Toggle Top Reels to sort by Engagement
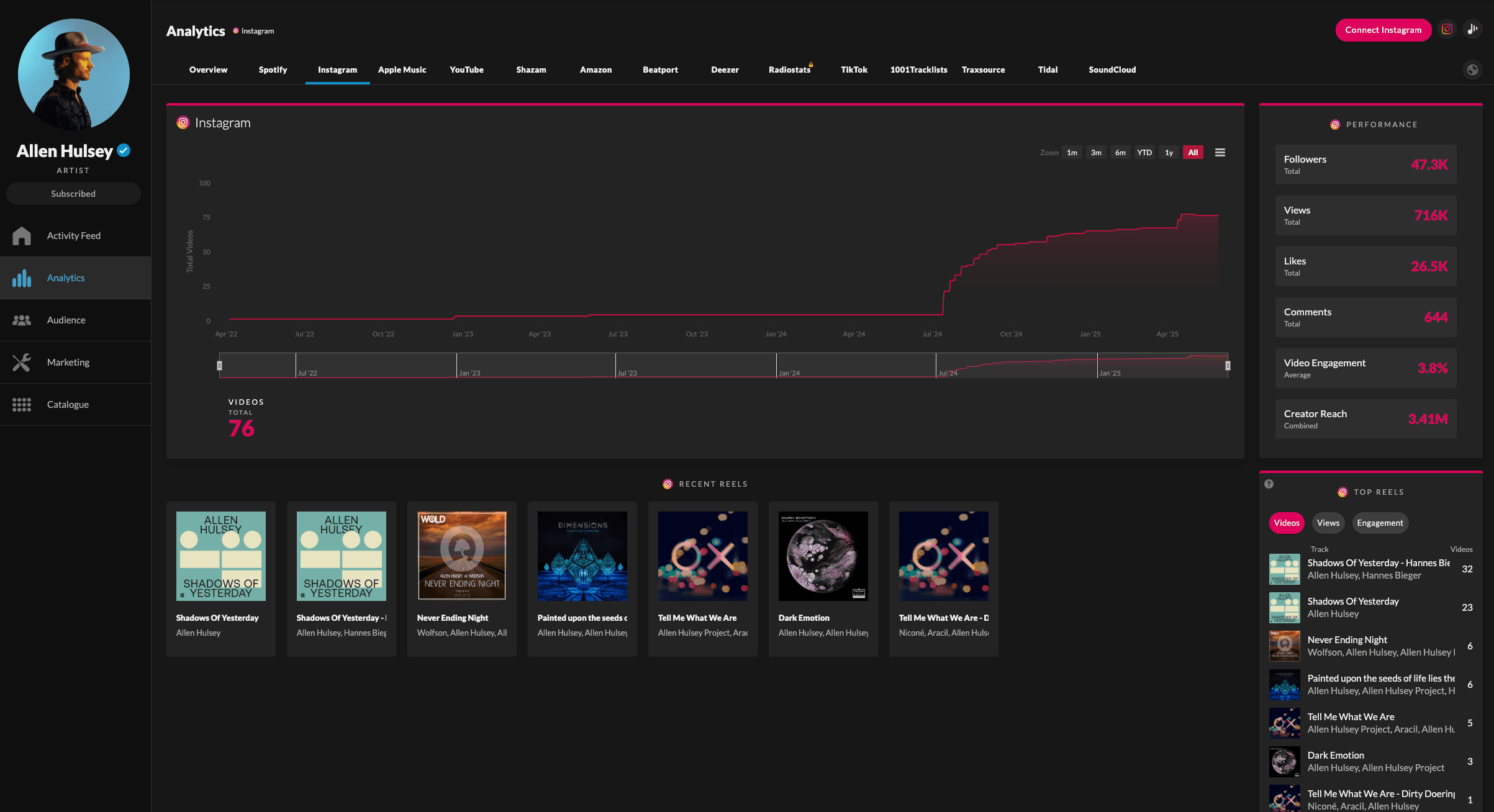The width and height of the screenshot is (1494, 812). coord(1380,523)
